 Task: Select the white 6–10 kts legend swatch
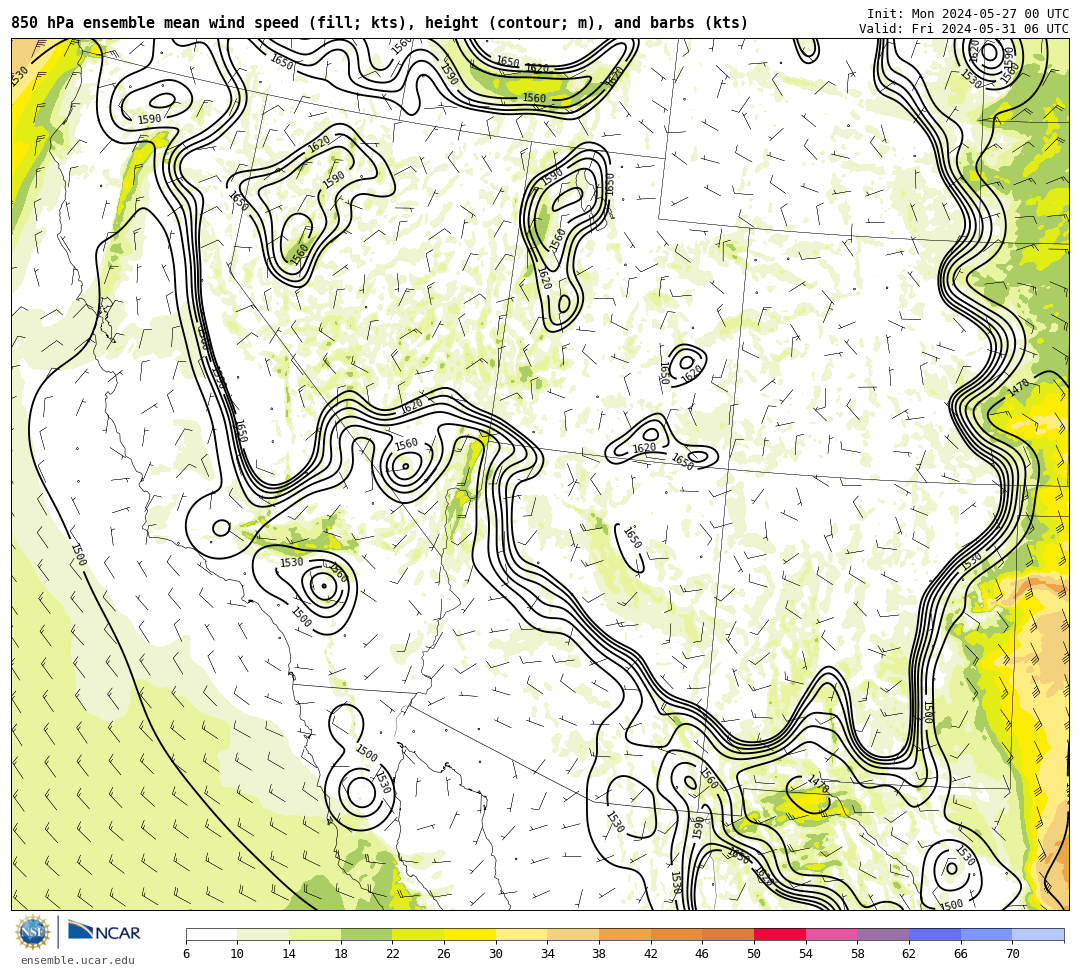[x=211, y=934]
